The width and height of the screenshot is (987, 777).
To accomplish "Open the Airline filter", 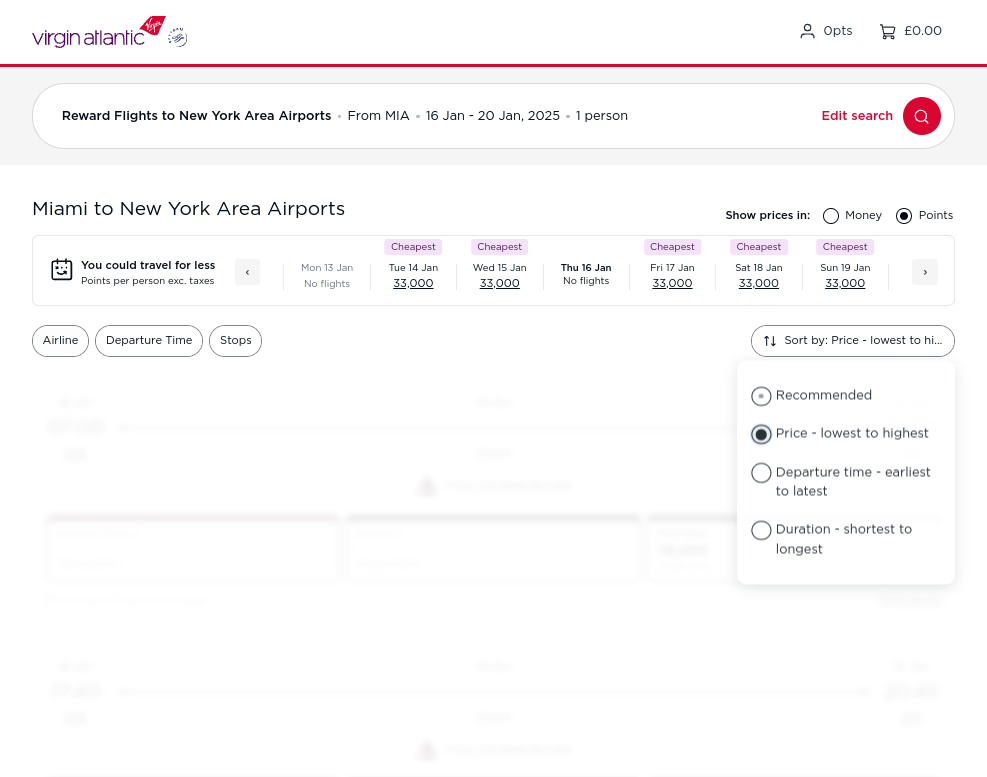I will 60,341.
